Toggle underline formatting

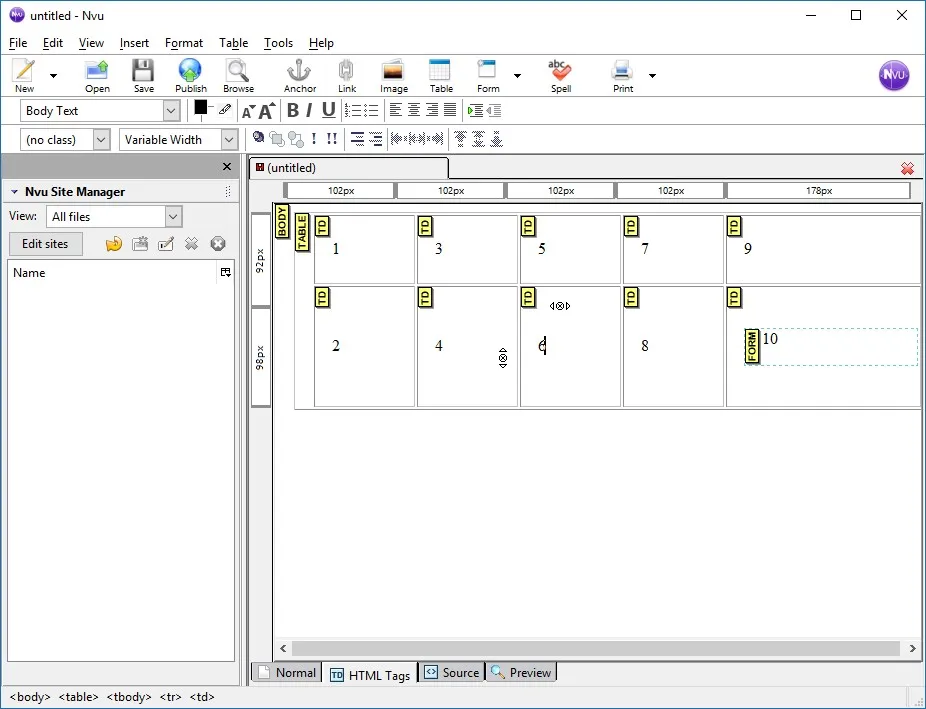pos(328,110)
